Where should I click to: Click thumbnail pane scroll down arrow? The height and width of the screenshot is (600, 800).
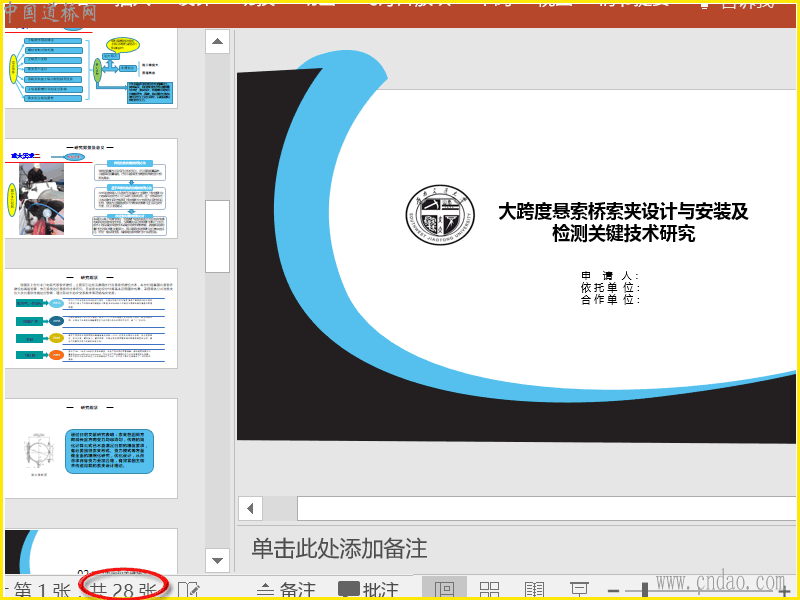point(217,560)
